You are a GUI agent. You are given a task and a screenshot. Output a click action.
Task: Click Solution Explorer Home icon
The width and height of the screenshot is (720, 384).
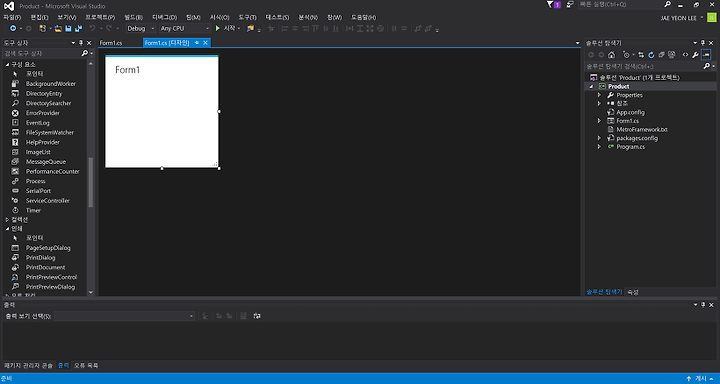[x=611, y=55]
